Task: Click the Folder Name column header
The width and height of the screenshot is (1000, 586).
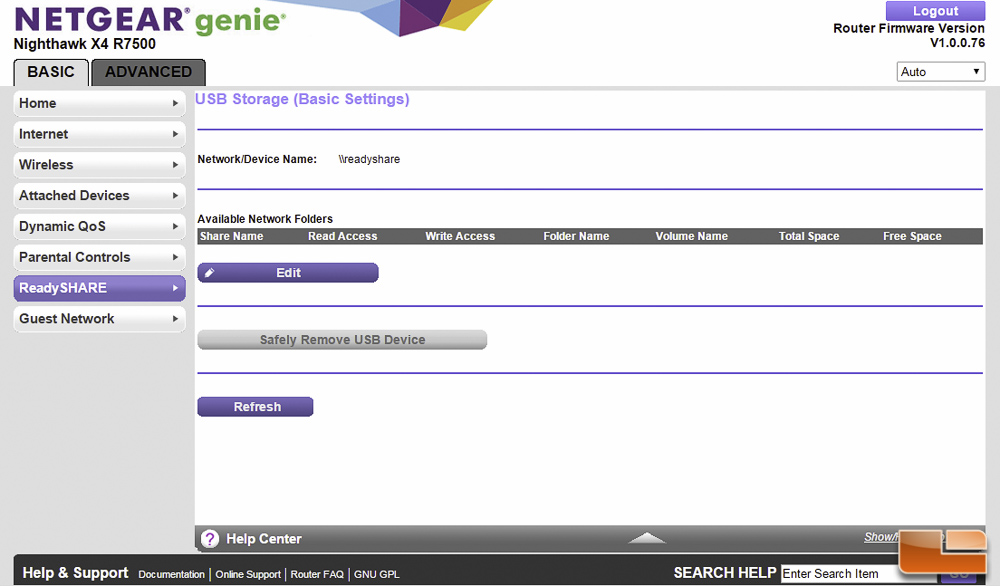Action: pyautogui.click(x=576, y=237)
